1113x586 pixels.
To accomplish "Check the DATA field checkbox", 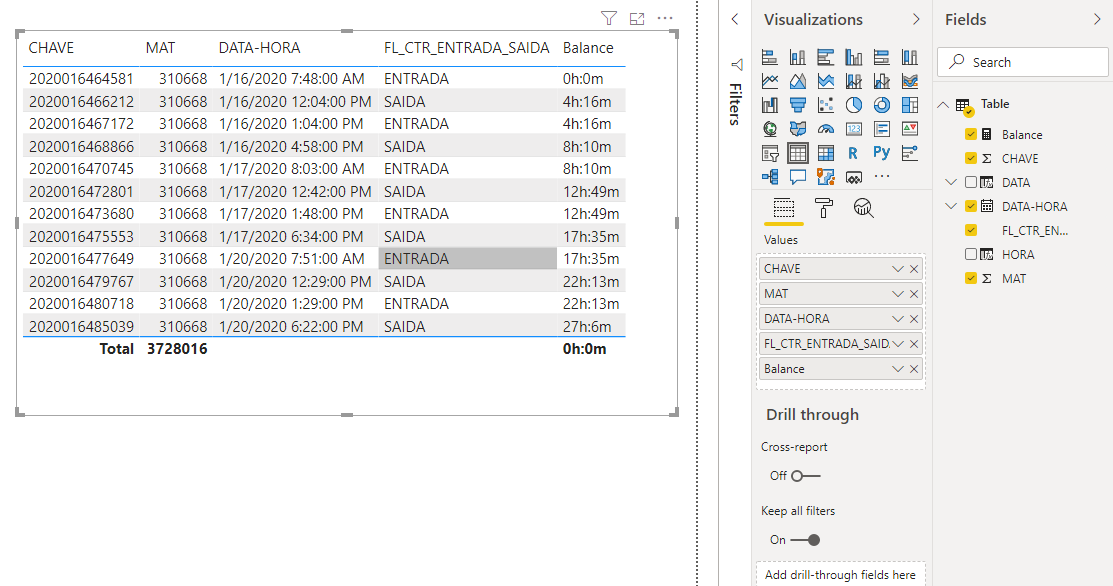I will 970,182.
